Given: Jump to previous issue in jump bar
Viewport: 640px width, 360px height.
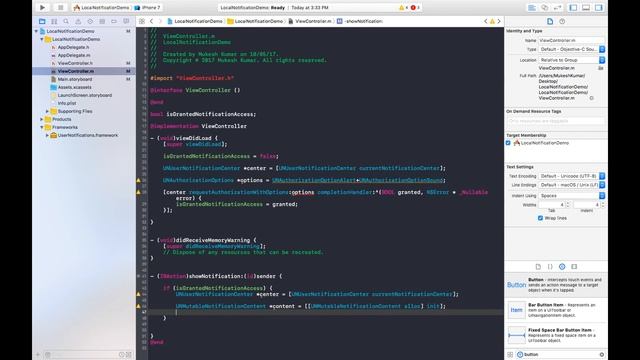Looking at the screenshot, I should click(x=486, y=21).
